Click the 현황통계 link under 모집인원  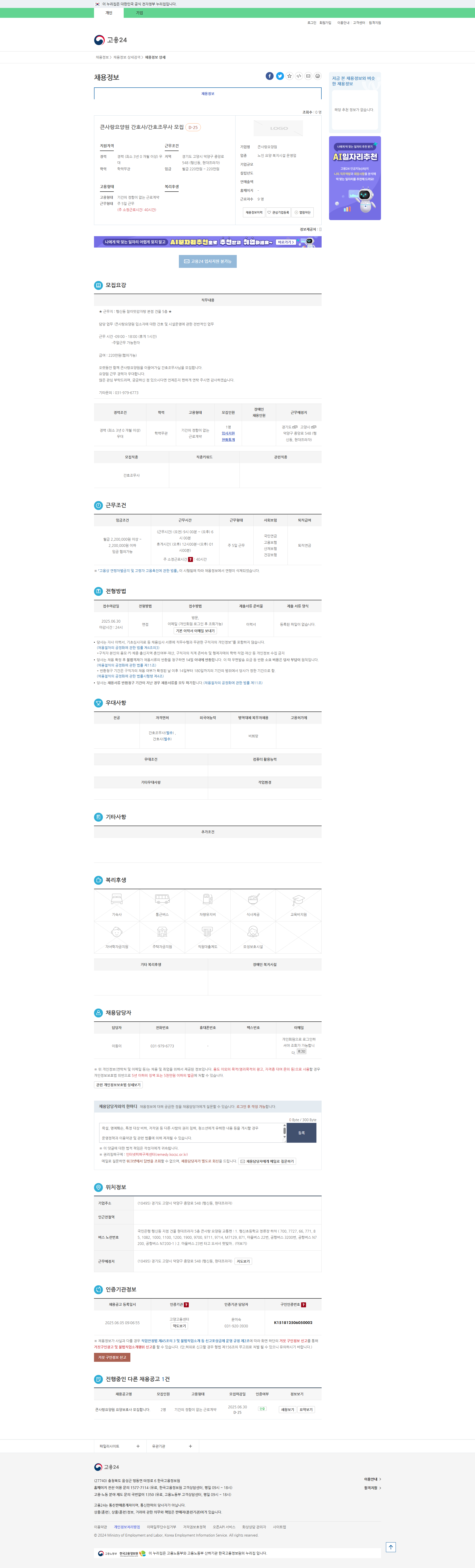pyautogui.click(x=228, y=439)
